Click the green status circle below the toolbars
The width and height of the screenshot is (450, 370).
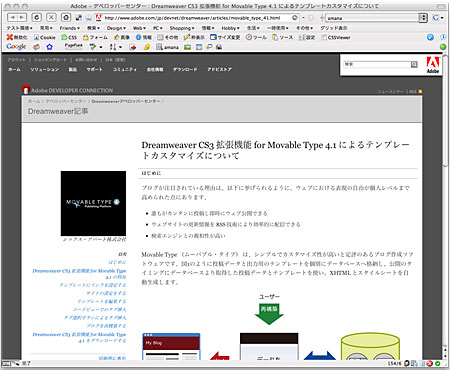[x=443, y=47]
